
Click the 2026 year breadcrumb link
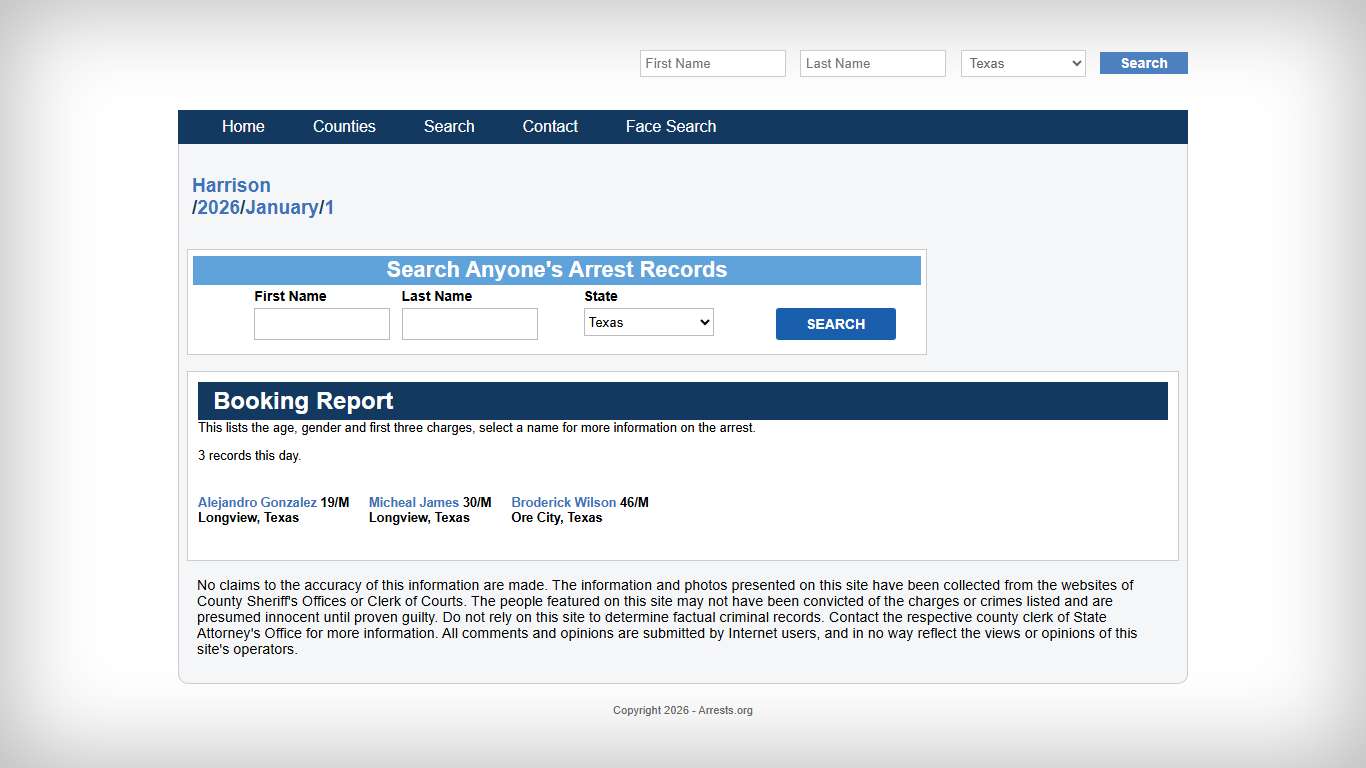pyautogui.click(x=218, y=207)
